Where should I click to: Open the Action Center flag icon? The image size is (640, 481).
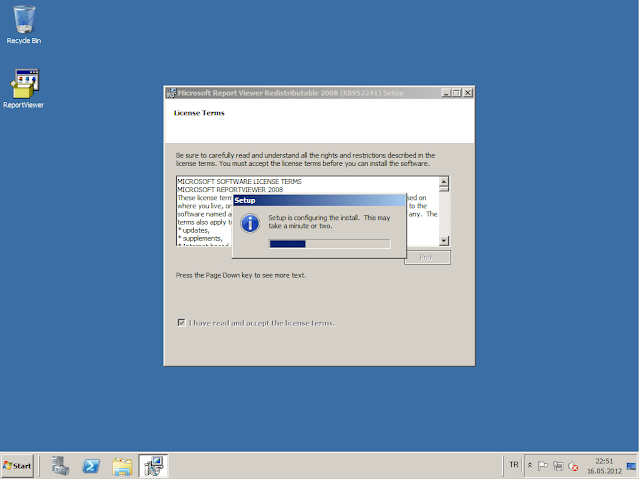[543, 466]
